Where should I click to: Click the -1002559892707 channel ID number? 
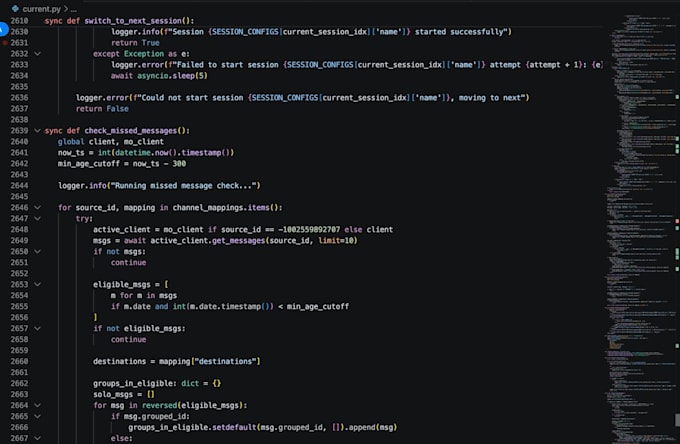[309, 229]
